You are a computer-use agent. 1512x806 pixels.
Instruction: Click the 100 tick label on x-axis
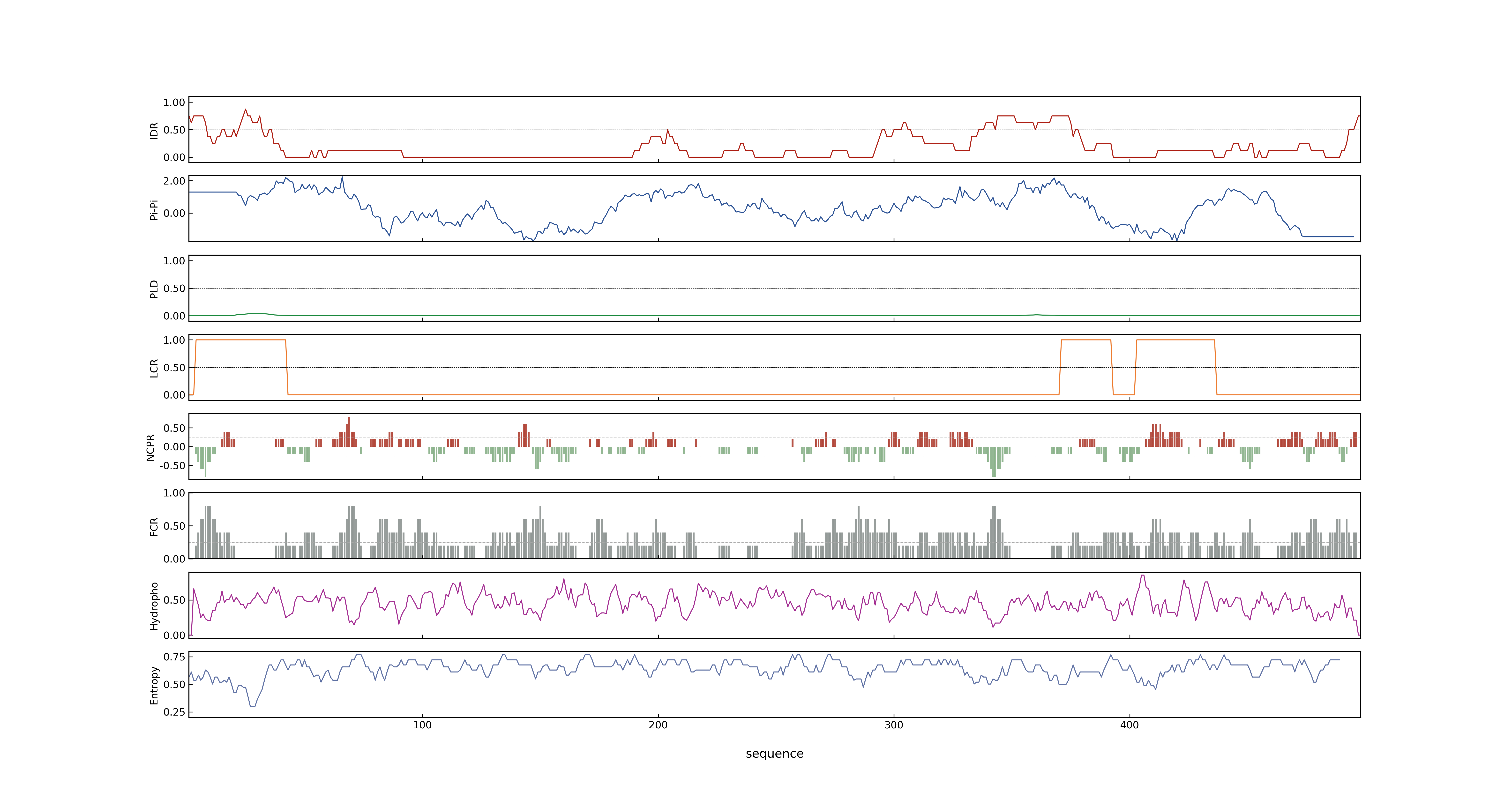click(422, 725)
